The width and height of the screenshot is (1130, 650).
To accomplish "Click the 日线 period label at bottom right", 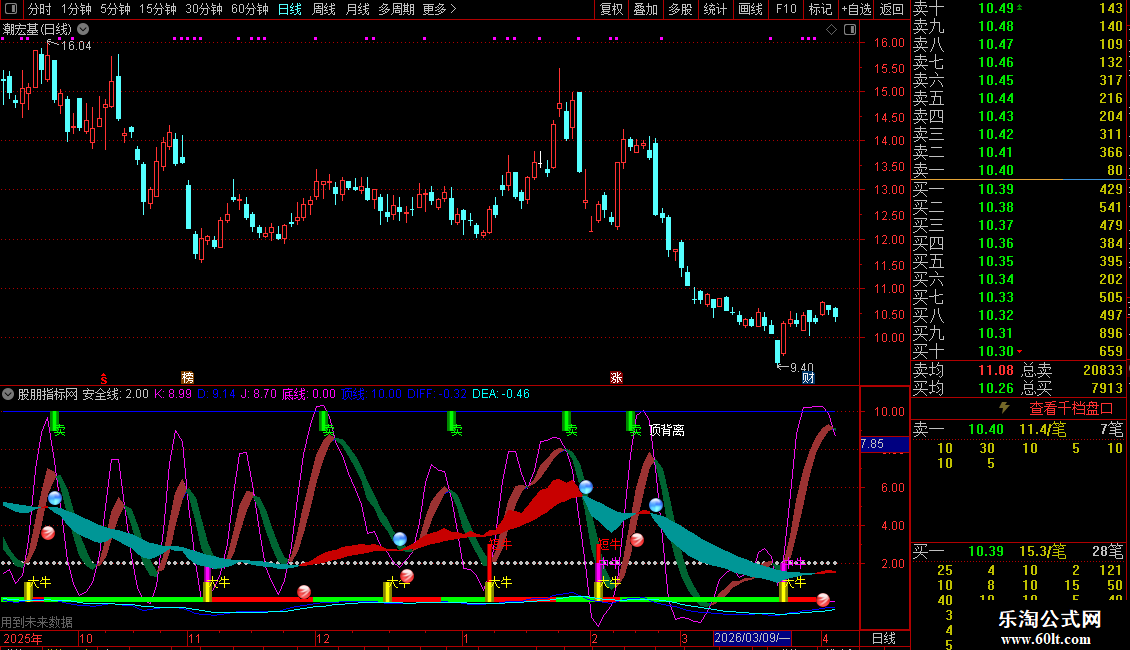I will tap(884, 638).
